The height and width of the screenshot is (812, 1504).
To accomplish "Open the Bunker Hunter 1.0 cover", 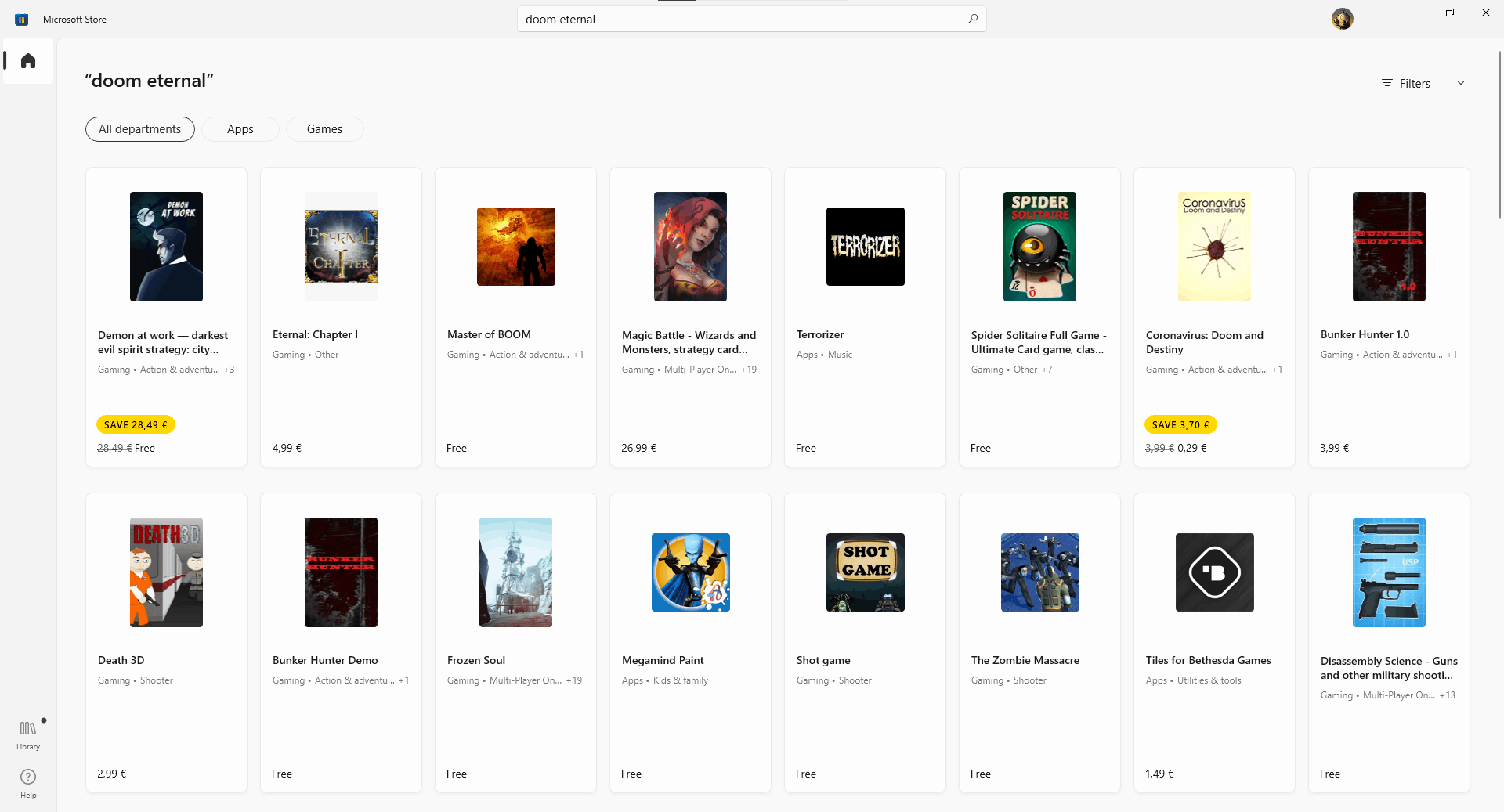I will click(1389, 247).
